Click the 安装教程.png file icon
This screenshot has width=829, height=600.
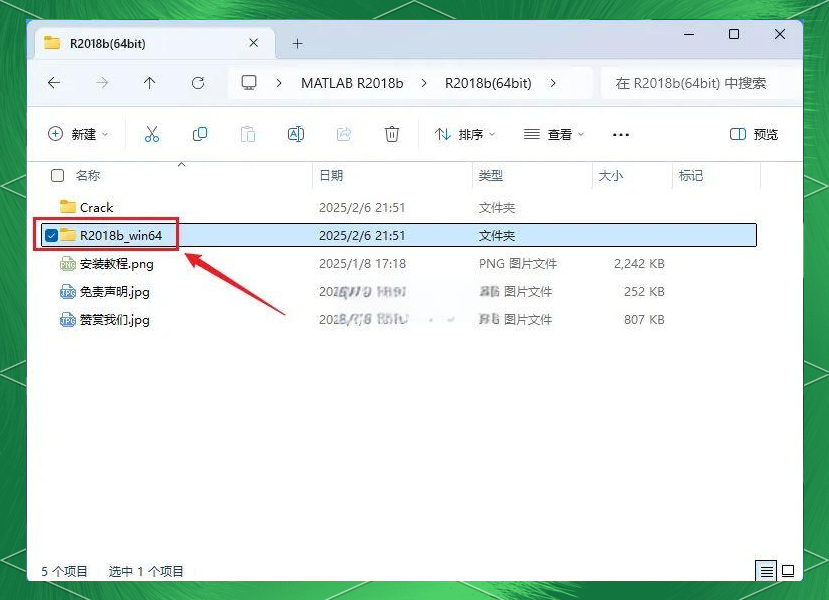[68, 263]
